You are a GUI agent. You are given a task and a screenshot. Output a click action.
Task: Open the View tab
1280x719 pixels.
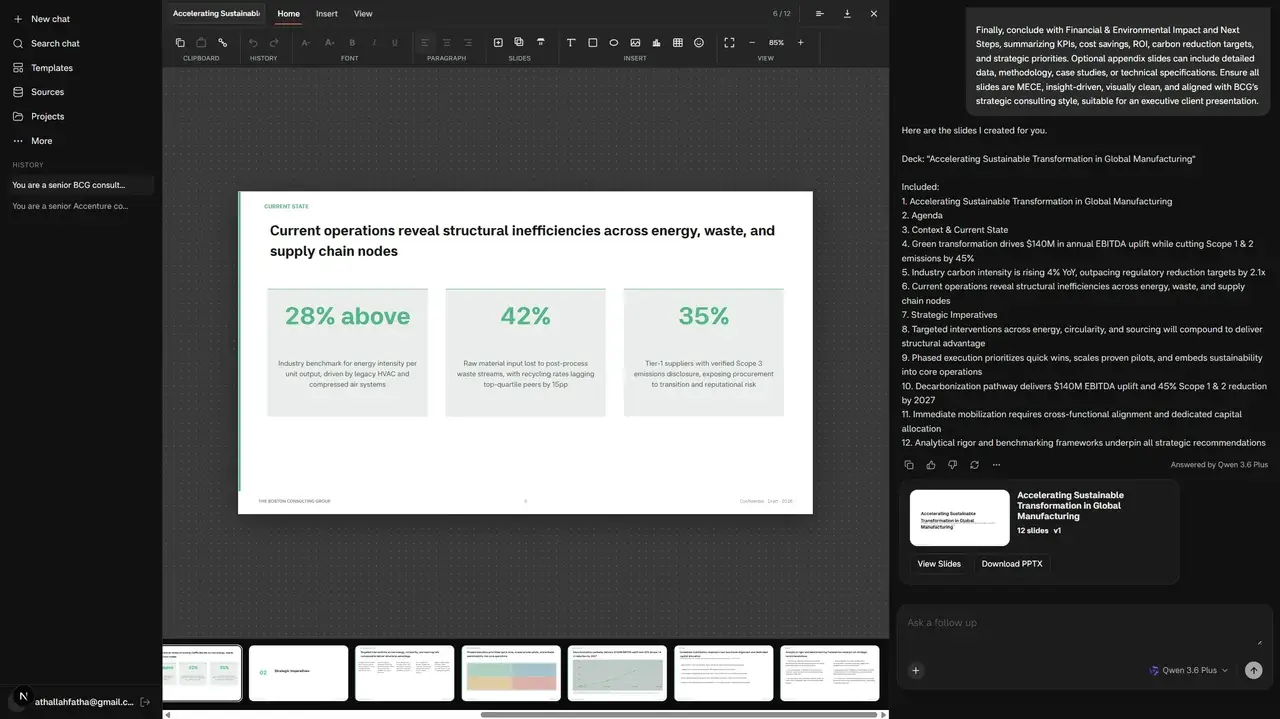coord(363,14)
